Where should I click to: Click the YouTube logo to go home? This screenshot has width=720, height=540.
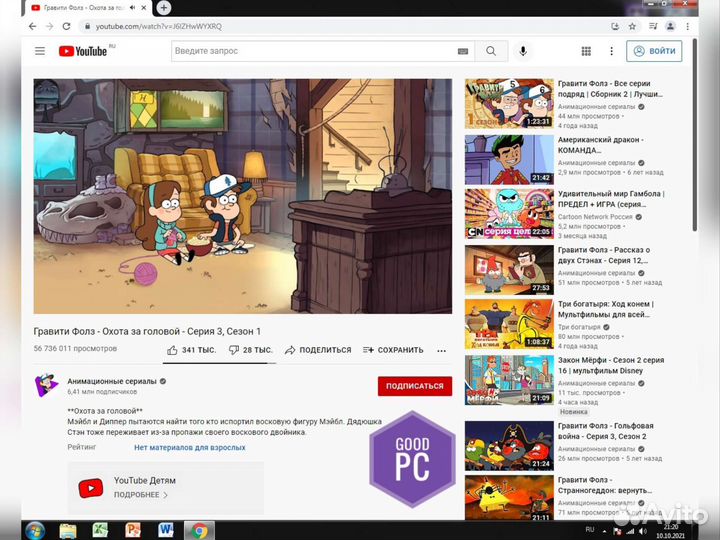pyautogui.click(x=84, y=51)
